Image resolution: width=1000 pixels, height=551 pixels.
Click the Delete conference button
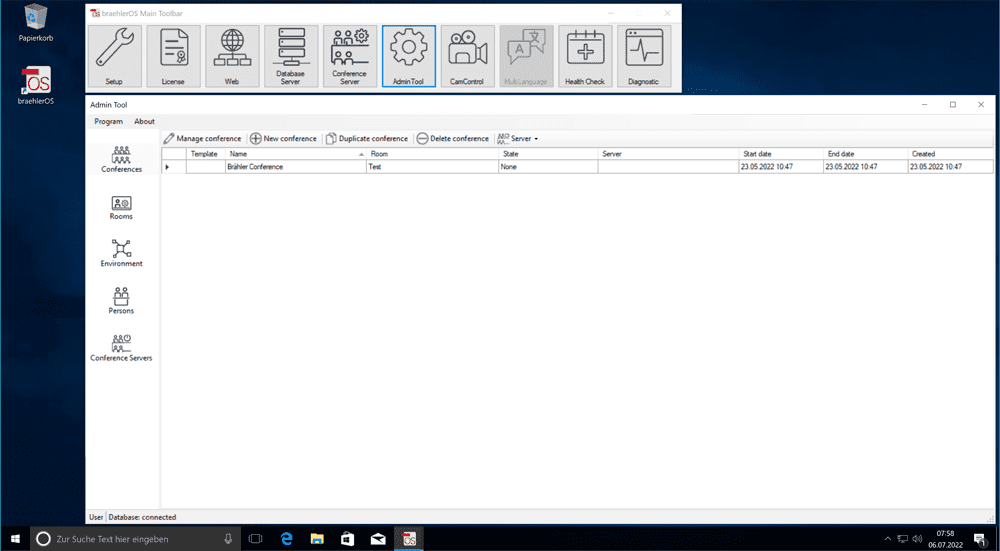tap(452, 139)
